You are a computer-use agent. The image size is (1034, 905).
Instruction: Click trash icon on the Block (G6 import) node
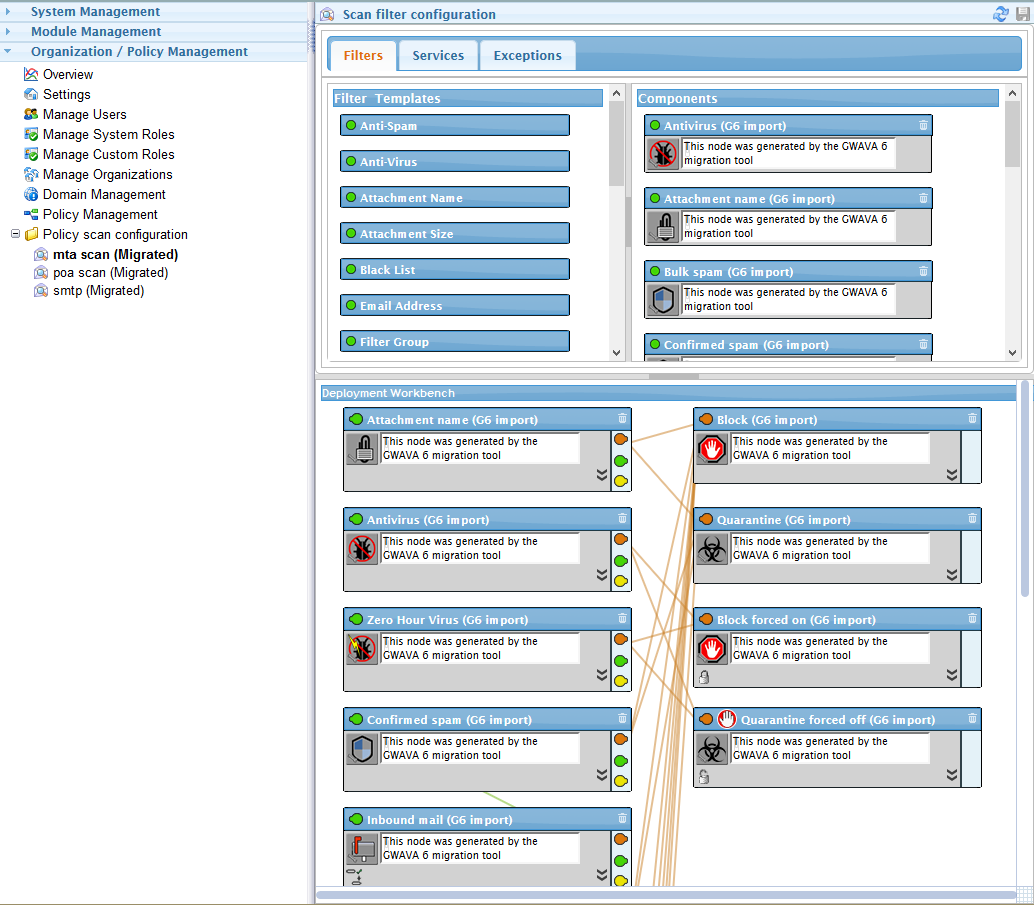point(972,419)
